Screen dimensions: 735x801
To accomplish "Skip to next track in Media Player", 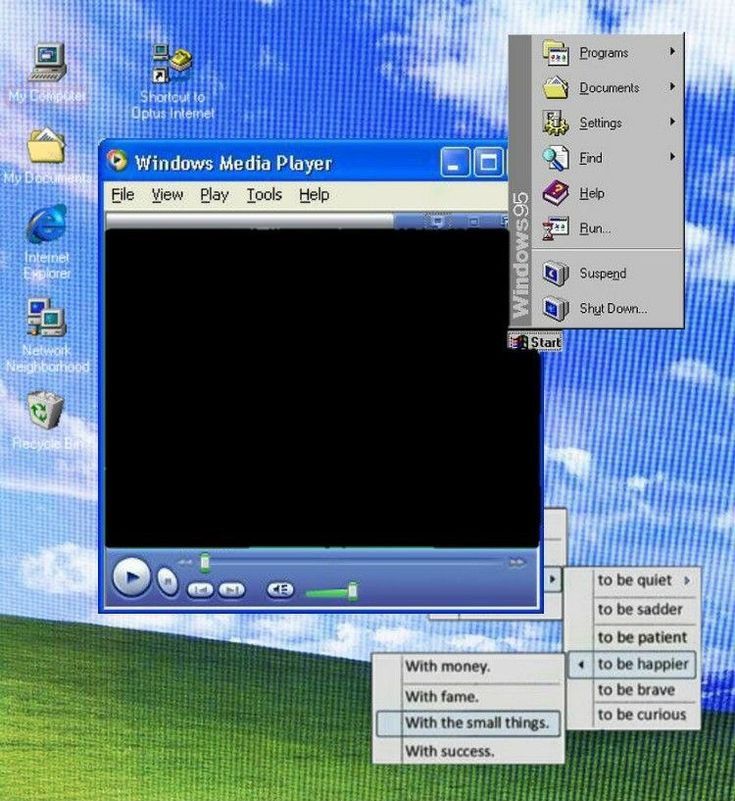I will [232, 590].
